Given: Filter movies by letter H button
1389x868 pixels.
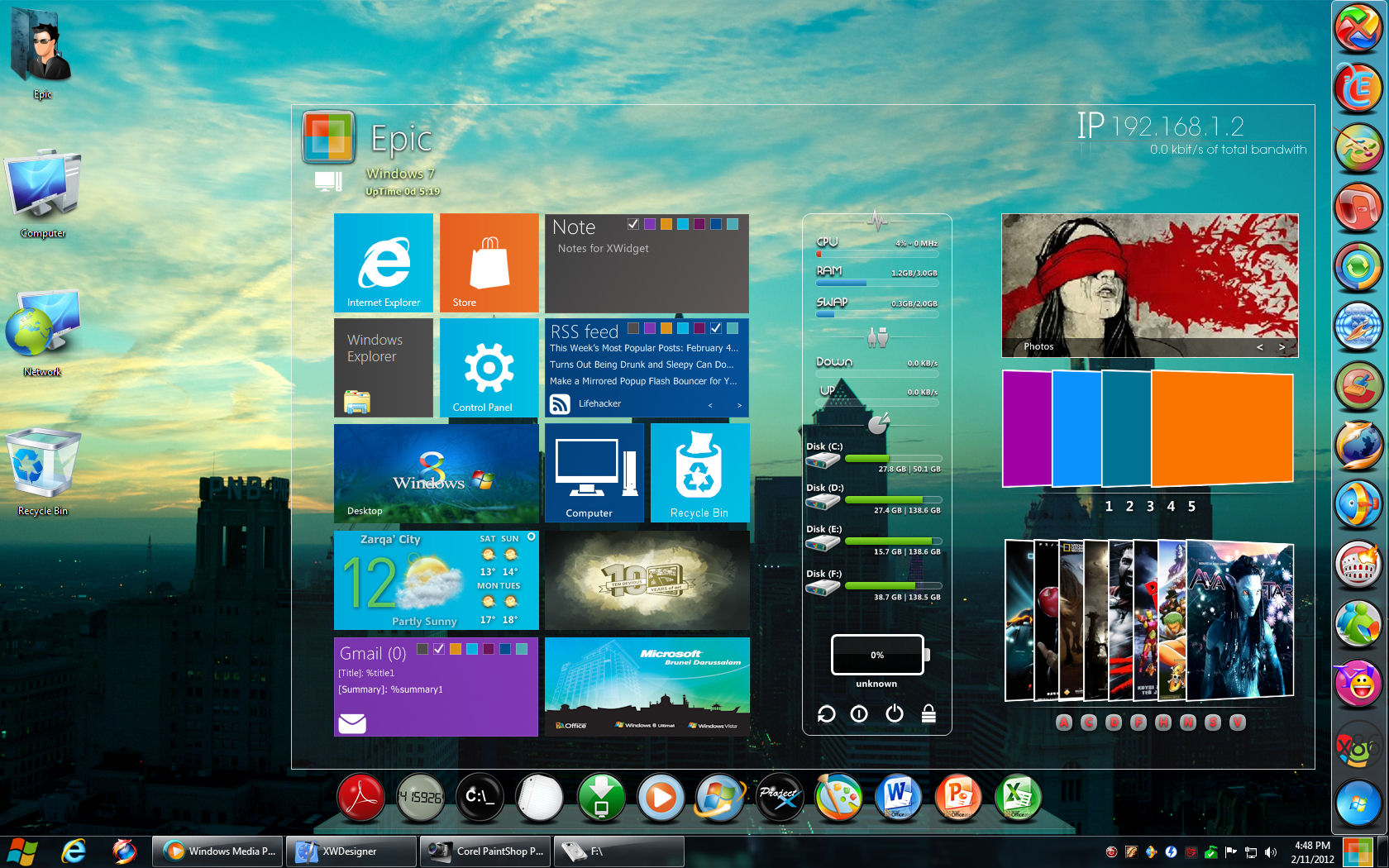Looking at the screenshot, I should tap(1163, 723).
